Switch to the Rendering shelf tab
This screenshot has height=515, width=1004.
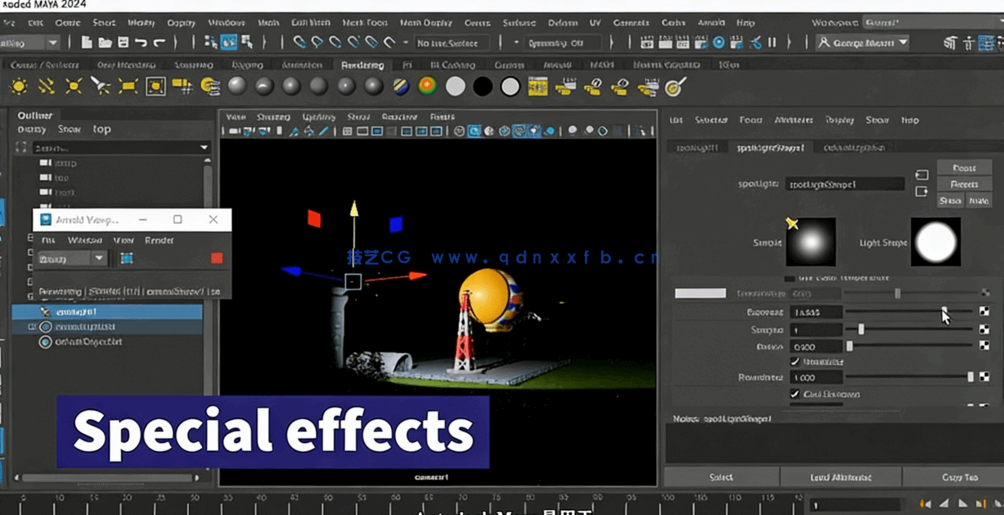(x=362, y=65)
